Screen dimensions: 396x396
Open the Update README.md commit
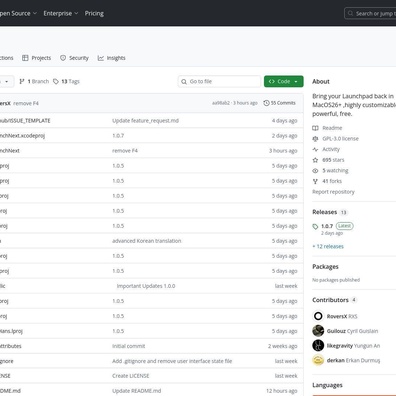tap(137, 391)
